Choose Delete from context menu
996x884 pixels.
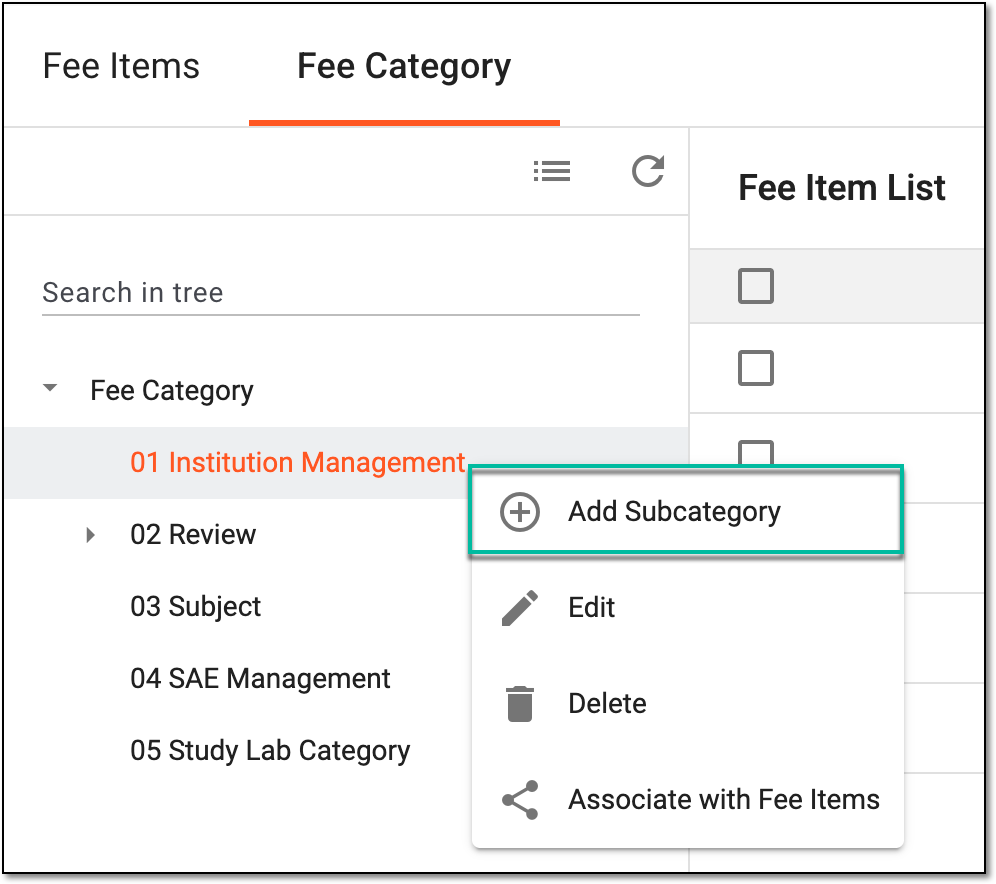[x=688, y=704]
